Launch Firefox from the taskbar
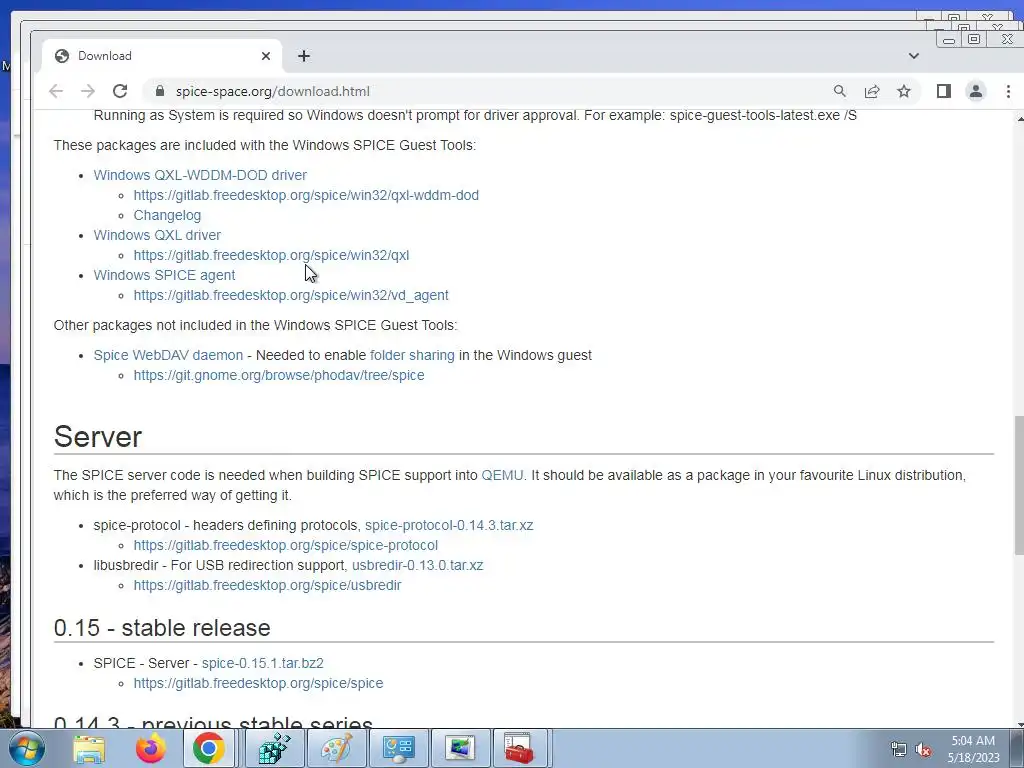This screenshot has width=1024, height=768. (150, 748)
